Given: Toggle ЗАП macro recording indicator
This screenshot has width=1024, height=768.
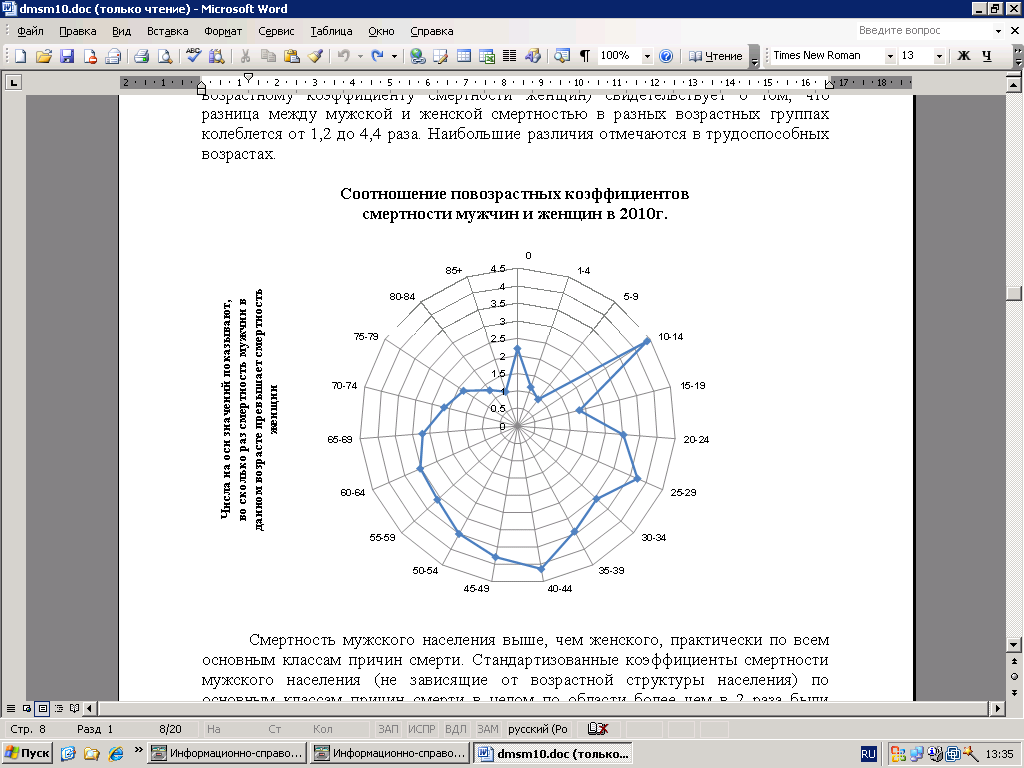Looking at the screenshot, I should coord(388,729).
